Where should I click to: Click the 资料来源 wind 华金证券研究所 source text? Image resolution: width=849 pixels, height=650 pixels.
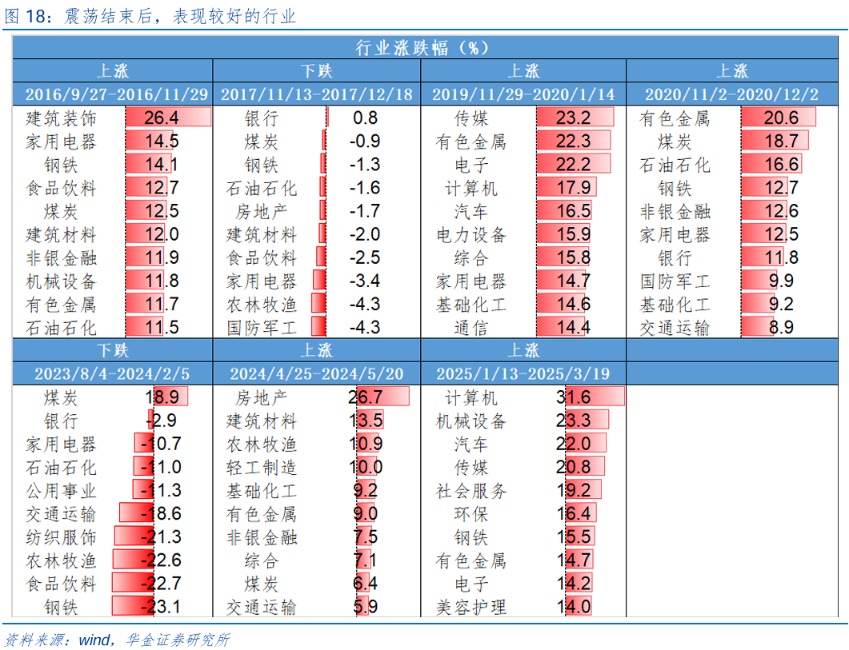click(x=118, y=639)
